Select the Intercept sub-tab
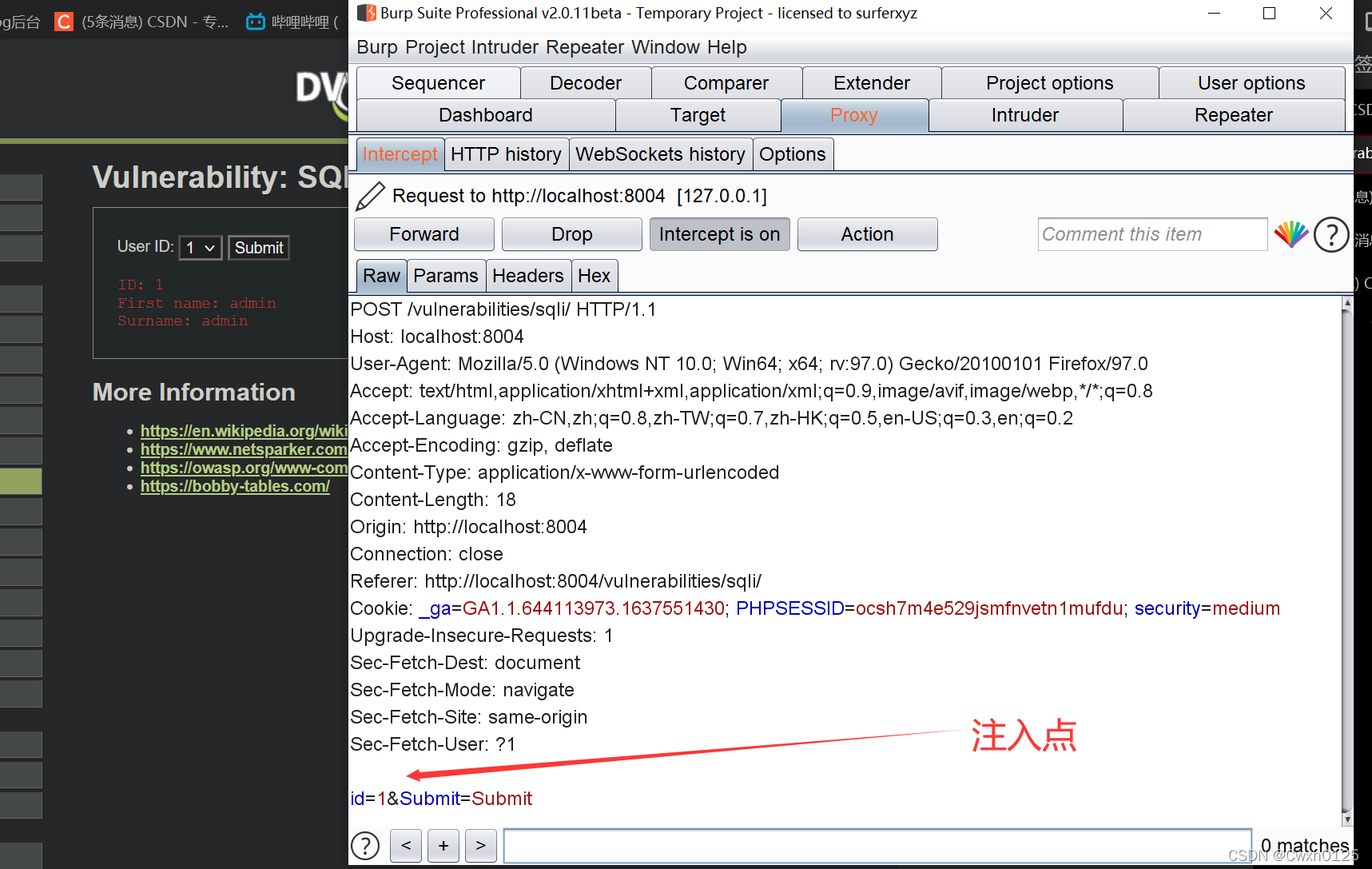The width and height of the screenshot is (1372, 869). tap(400, 154)
